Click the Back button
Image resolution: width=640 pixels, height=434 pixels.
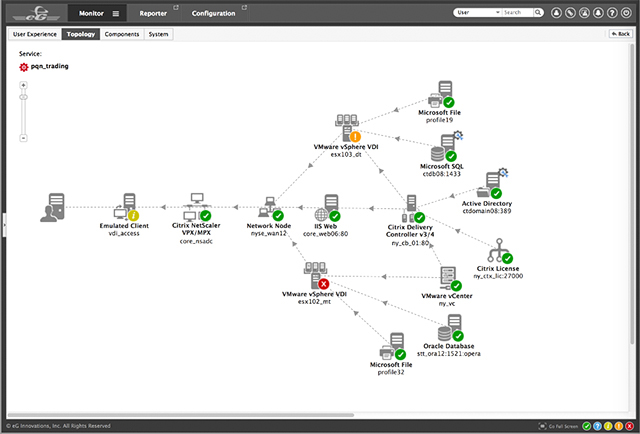coord(620,34)
